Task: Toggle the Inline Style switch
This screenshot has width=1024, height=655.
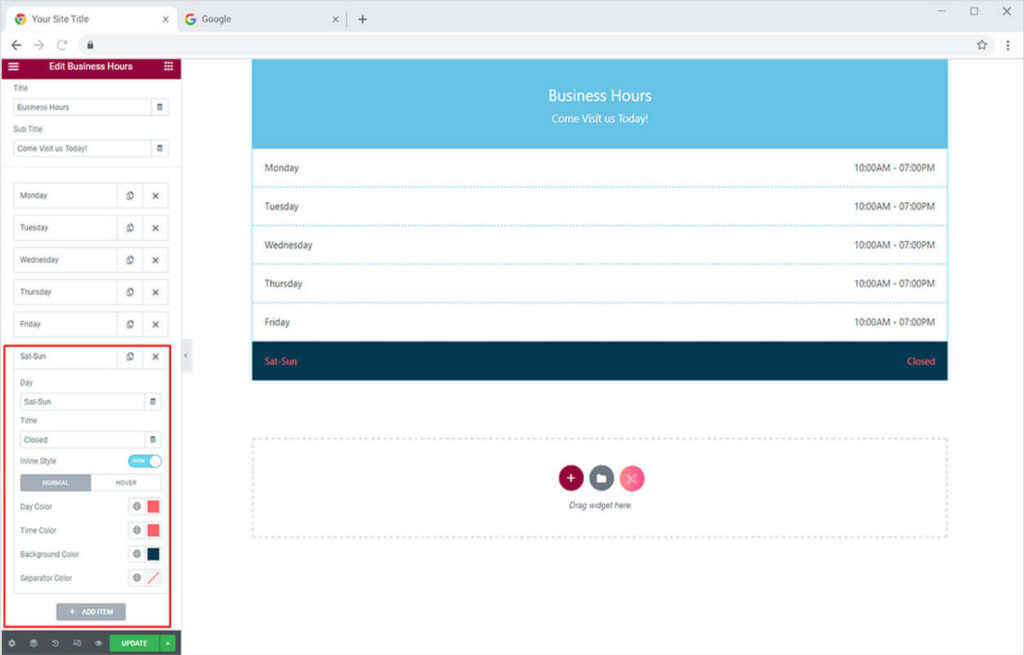Action: 144,461
